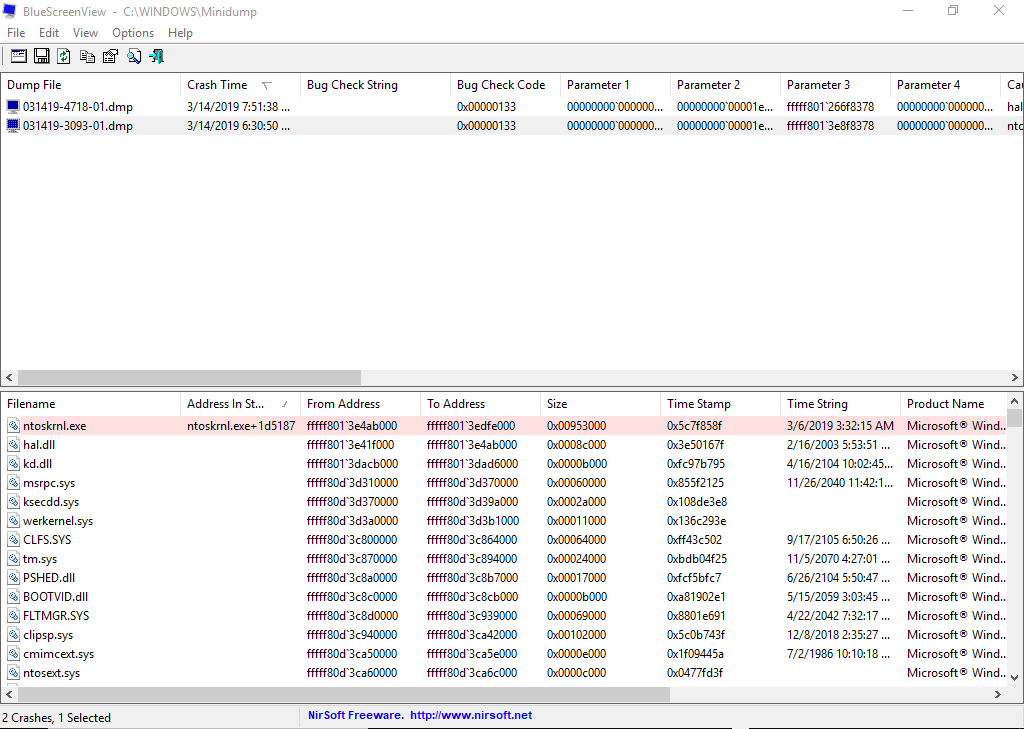The height and width of the screenshot is (729, 1024).
Task: Click the icon beside 031419-4718-01.dmp
Action: point(13,106)
